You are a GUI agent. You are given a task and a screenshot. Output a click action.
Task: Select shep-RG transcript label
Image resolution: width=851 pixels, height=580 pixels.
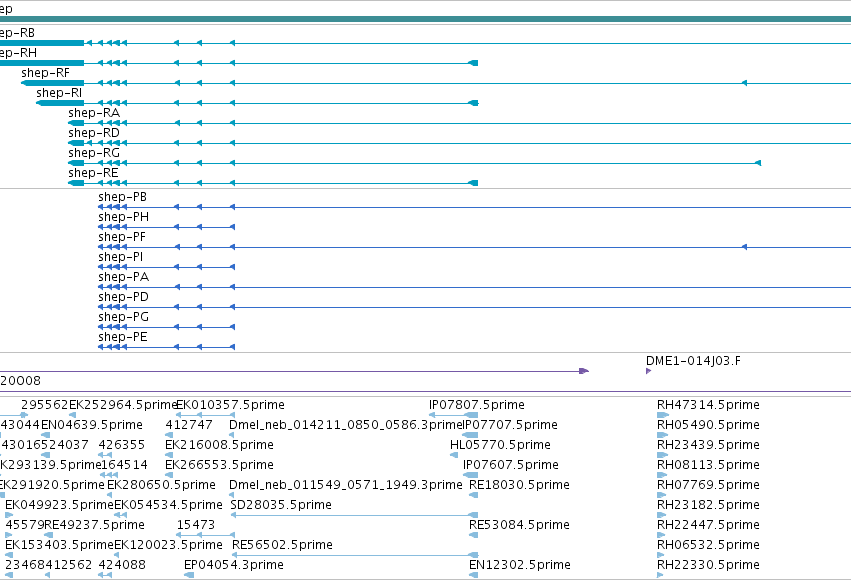coord(94,153)
